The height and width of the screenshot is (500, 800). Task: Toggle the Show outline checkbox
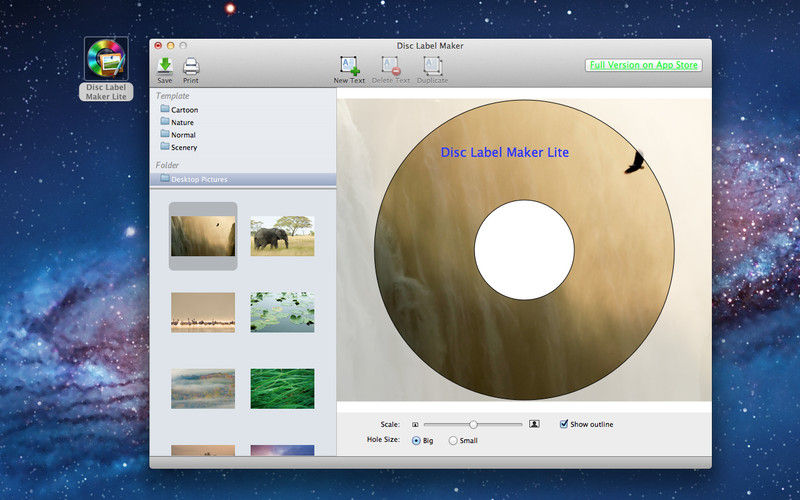[564, 424]
